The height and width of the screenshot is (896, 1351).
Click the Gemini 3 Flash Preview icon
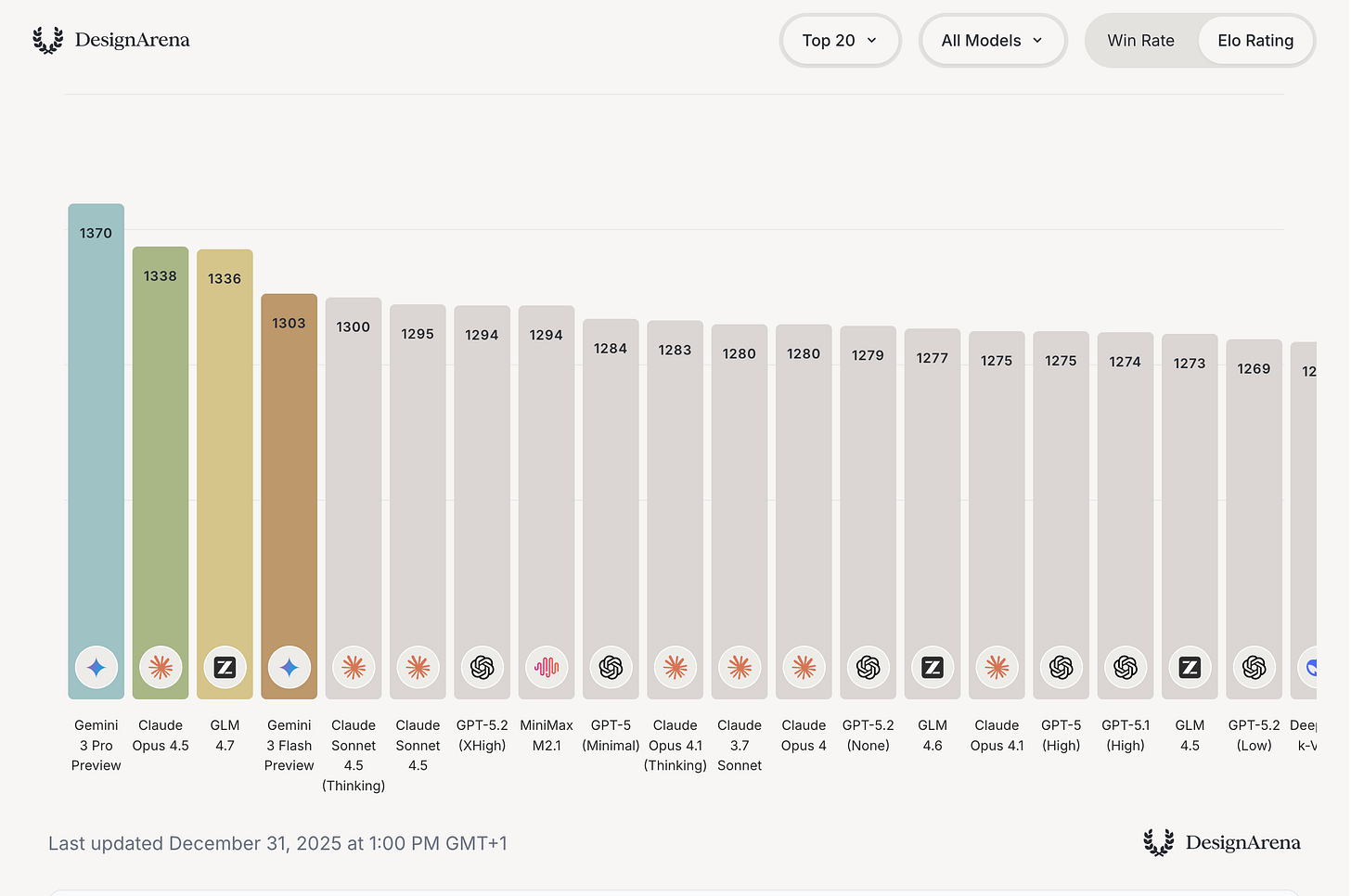coord(289,667)
